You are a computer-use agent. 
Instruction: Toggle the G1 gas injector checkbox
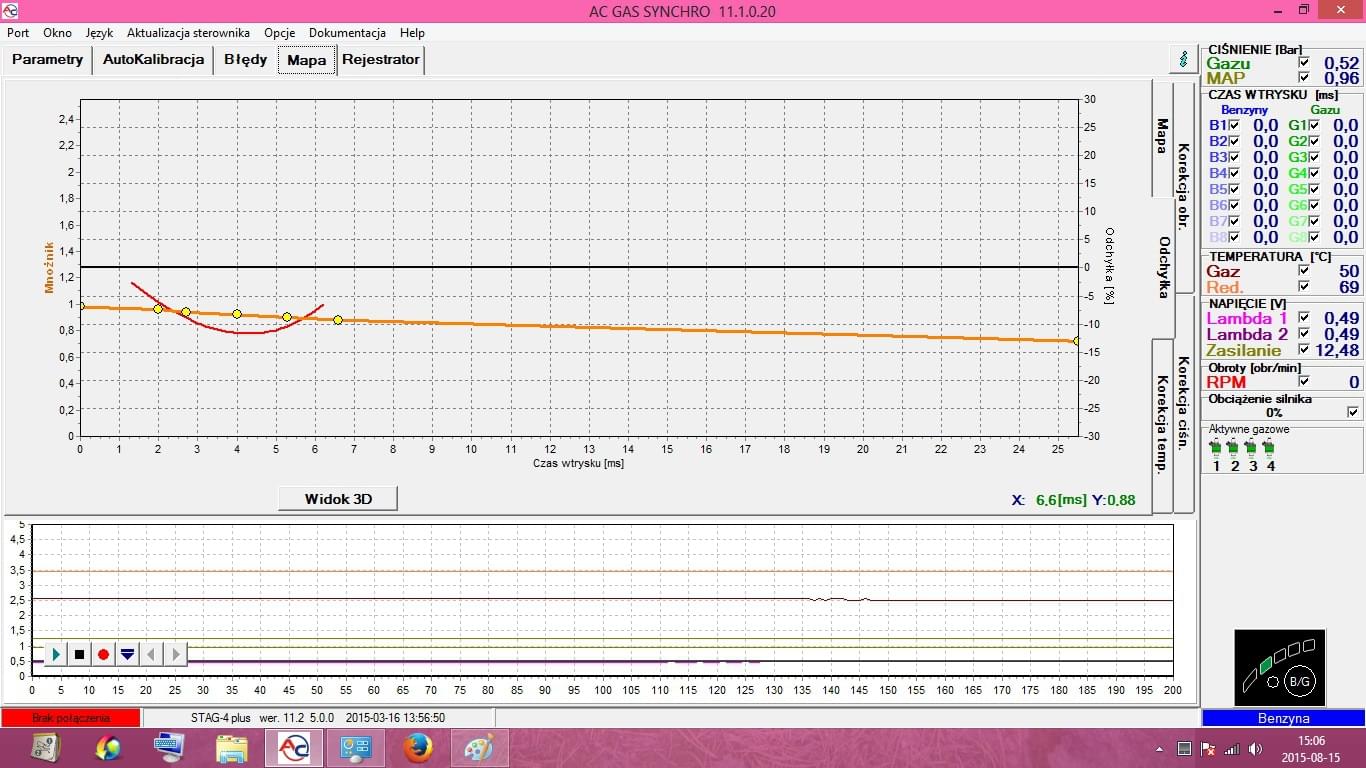click(1314, 125)
